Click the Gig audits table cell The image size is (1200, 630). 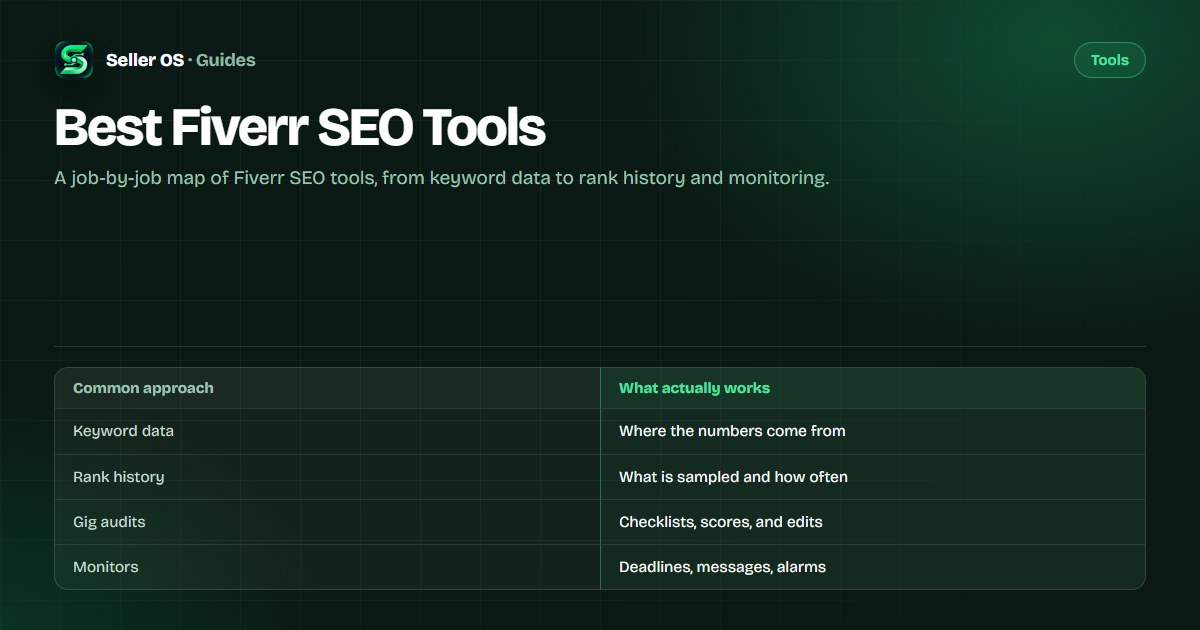point(327,522)
